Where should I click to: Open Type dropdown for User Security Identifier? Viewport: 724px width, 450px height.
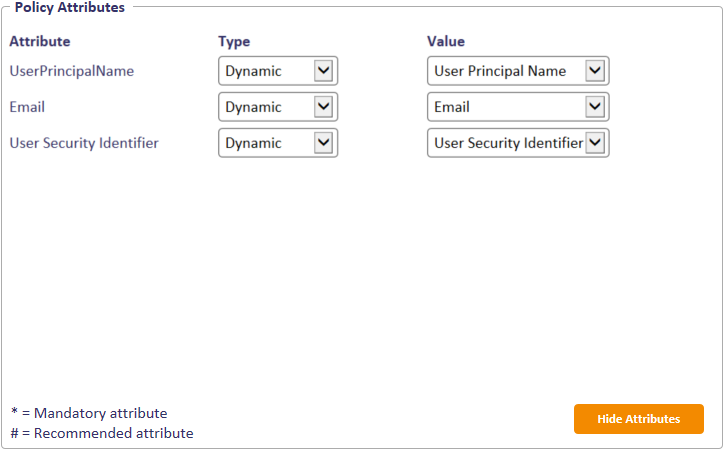tap(277, 143)
